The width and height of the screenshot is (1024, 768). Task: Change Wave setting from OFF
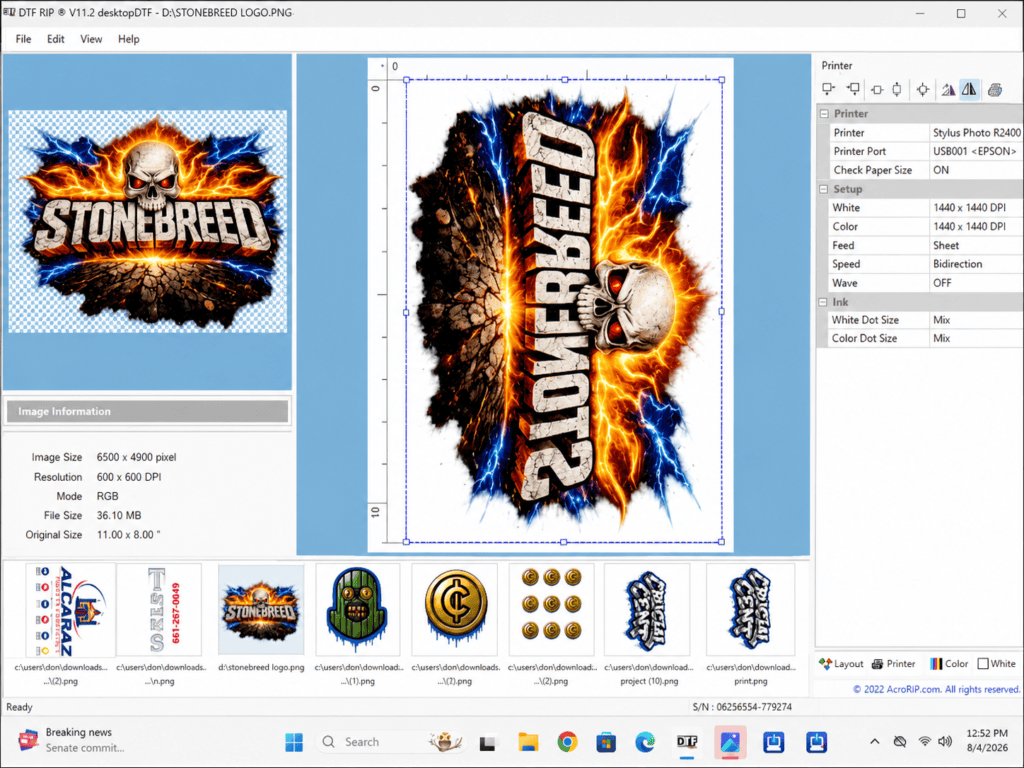(x=976, y=283)
